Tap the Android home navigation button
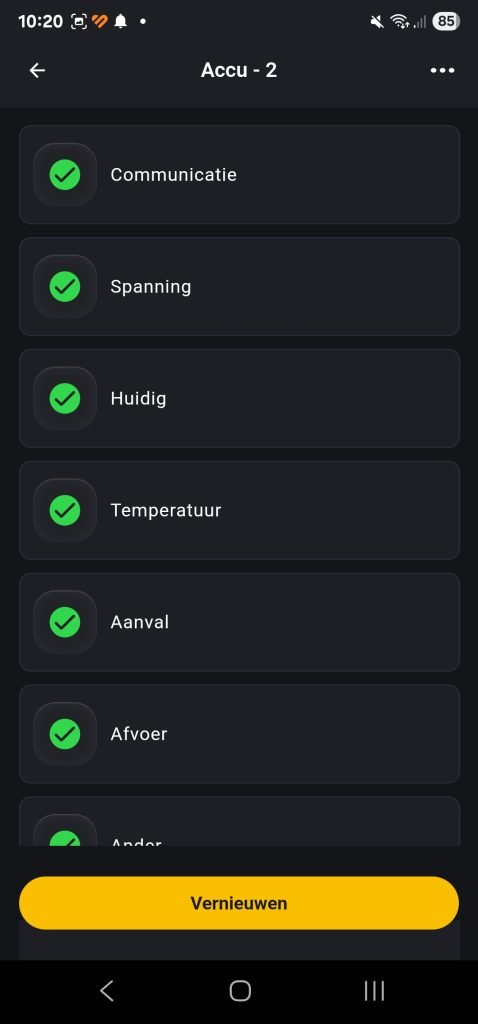The width and height of the screenshot is (478, 1024). (x=240, y=991)
